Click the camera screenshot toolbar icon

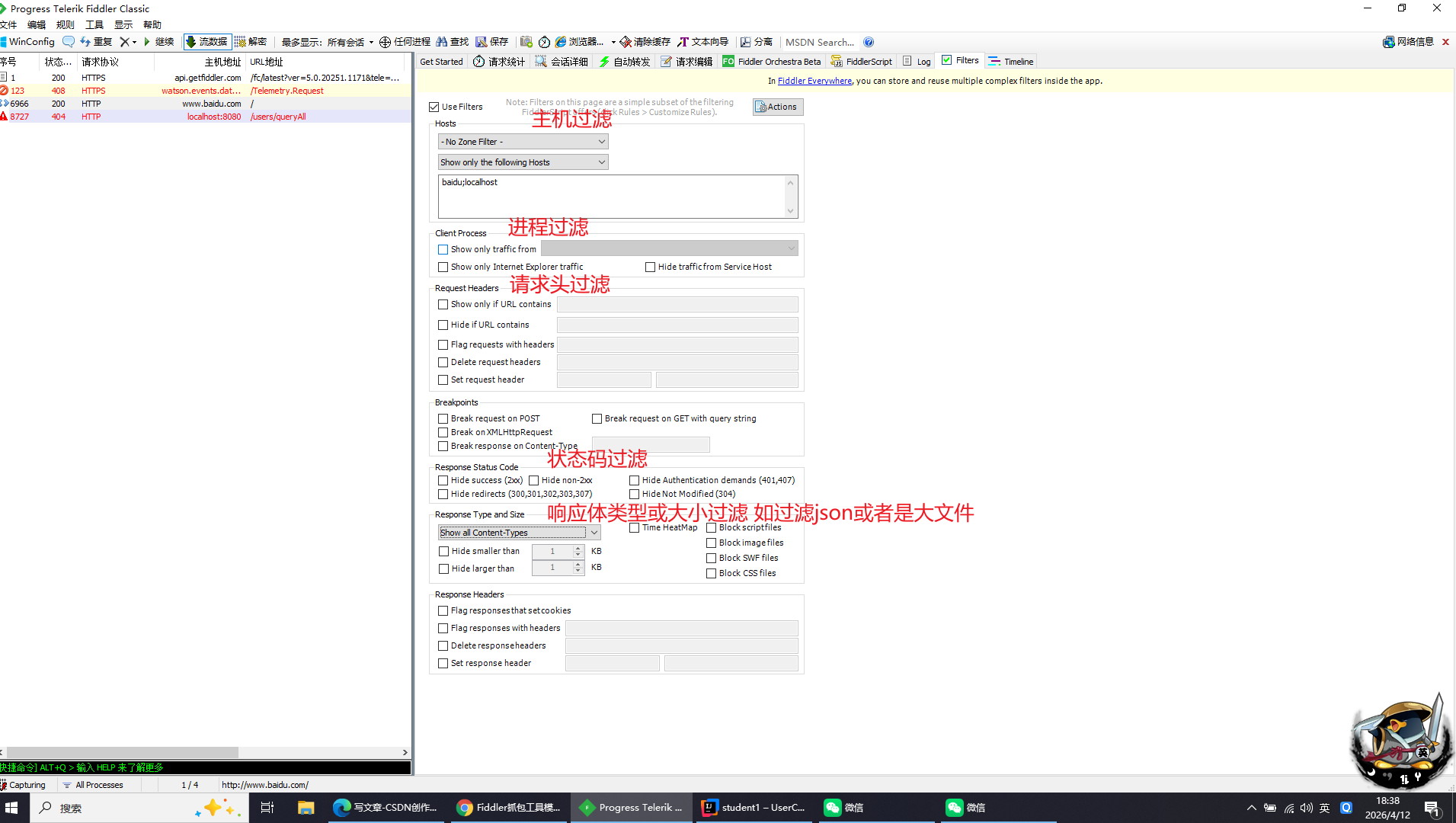click(x=526, y=42)
